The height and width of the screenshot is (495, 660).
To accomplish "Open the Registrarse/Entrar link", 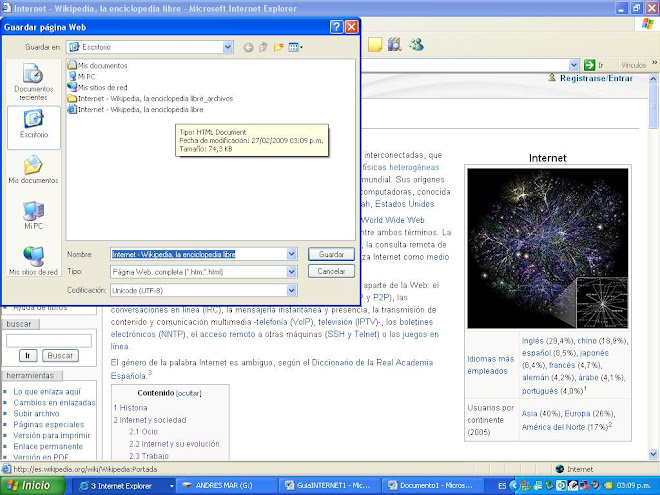I will (596, 78).
